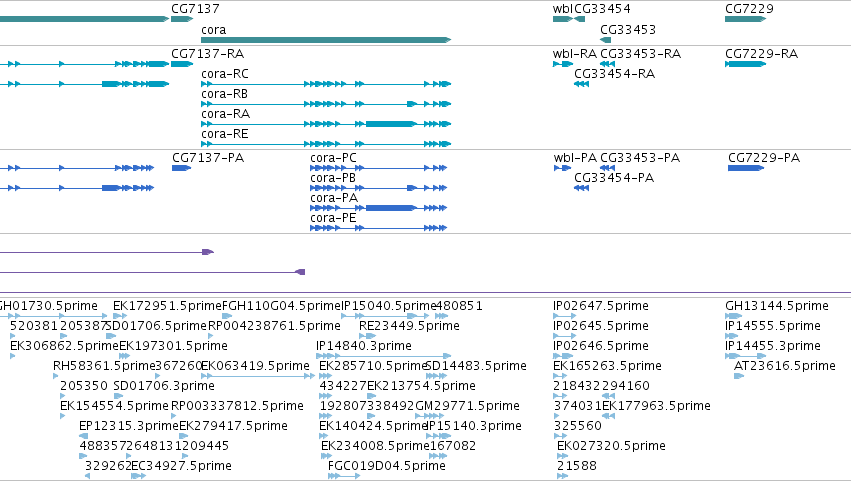Open the IP02647.5prime EST label
The height and width of the screenshot is (481, 851).
[x=601, y=306]
